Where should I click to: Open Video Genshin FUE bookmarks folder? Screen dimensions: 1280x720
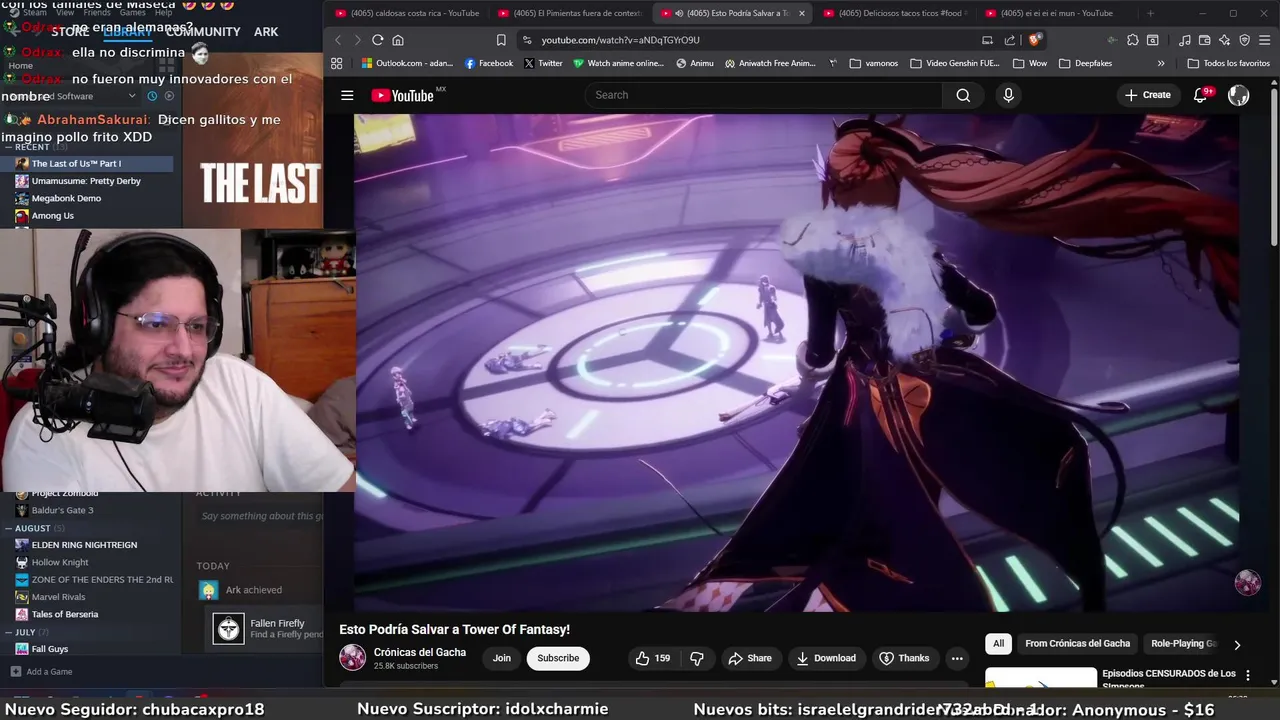[955, 63]
